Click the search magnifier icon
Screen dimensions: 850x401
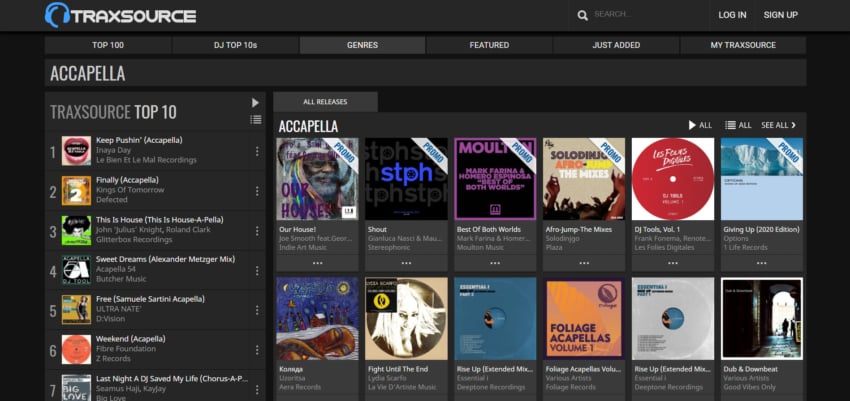(583, 15)
